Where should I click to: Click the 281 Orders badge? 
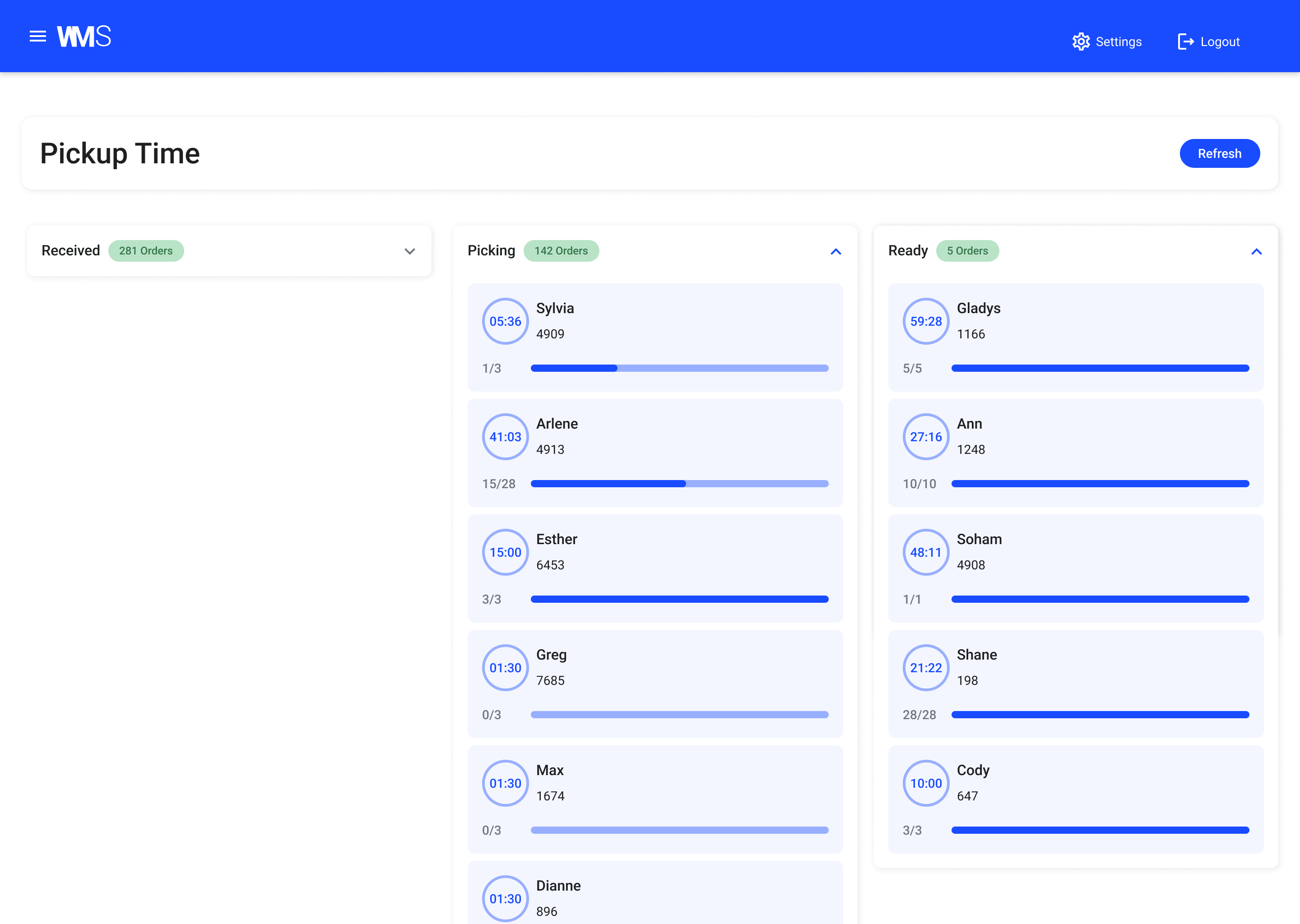coord(146,251)
